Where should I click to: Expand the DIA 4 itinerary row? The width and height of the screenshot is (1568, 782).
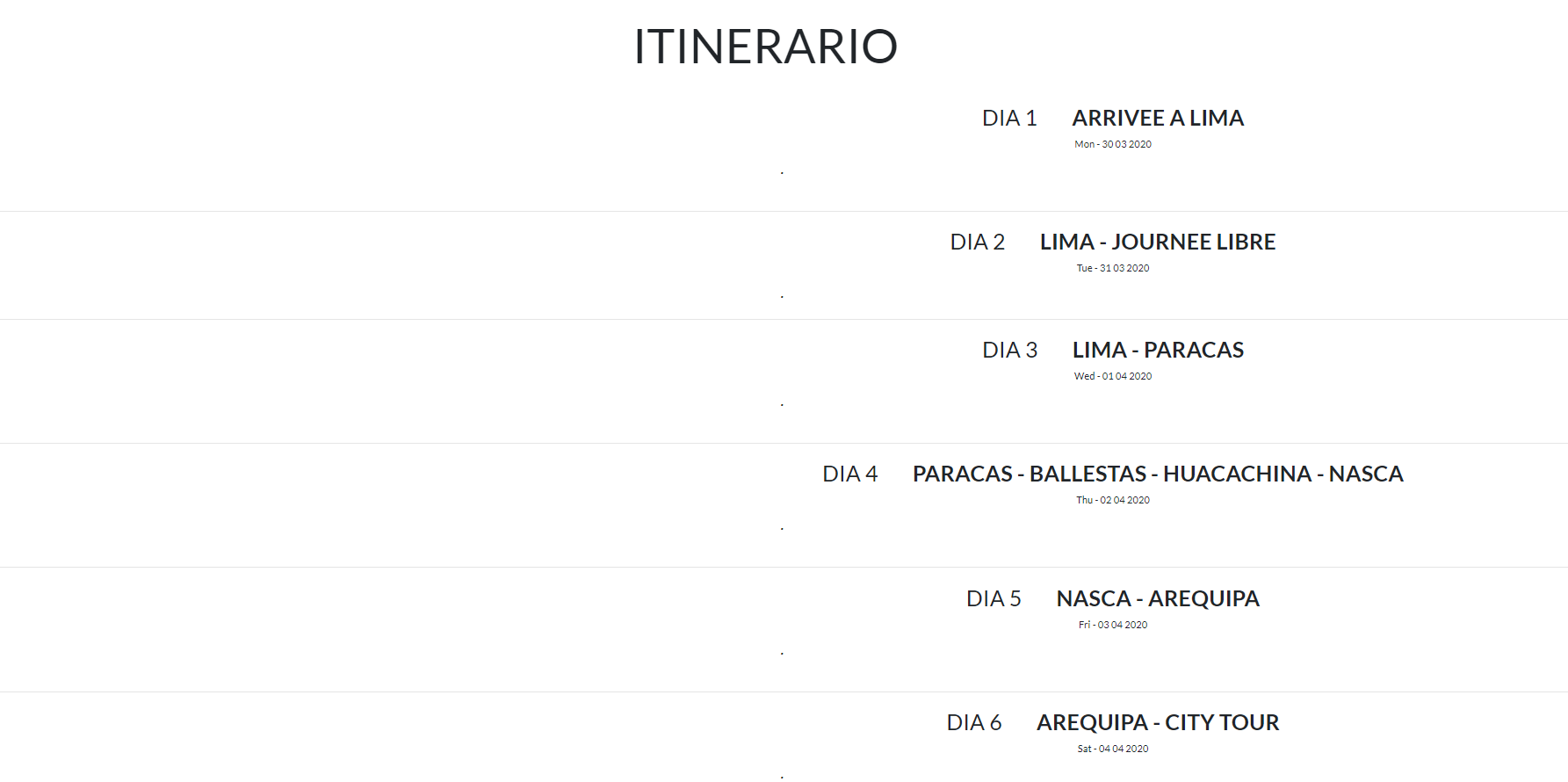[849, 474]
